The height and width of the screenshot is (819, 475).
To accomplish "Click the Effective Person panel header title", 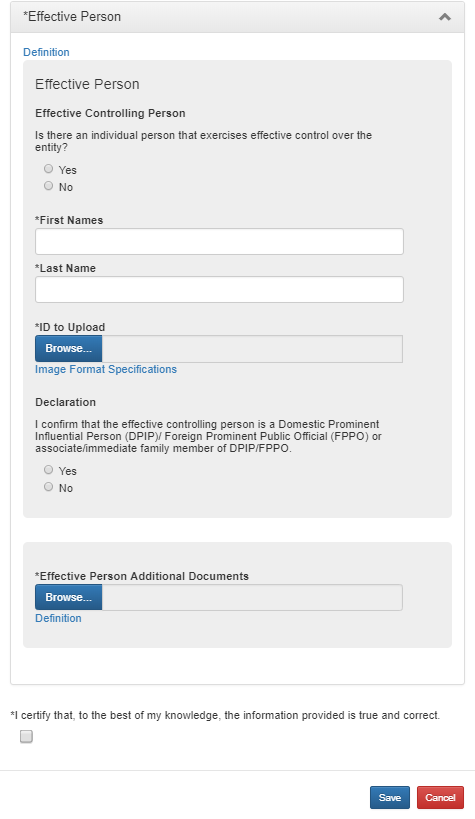I will pyautogui.click(x=72, y=17).
